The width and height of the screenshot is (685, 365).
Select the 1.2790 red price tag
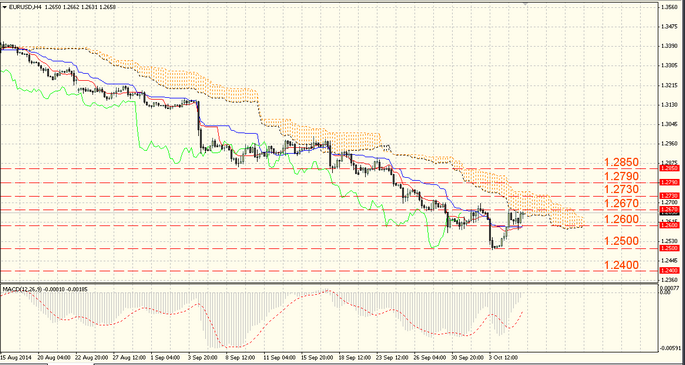coord(669,182)
